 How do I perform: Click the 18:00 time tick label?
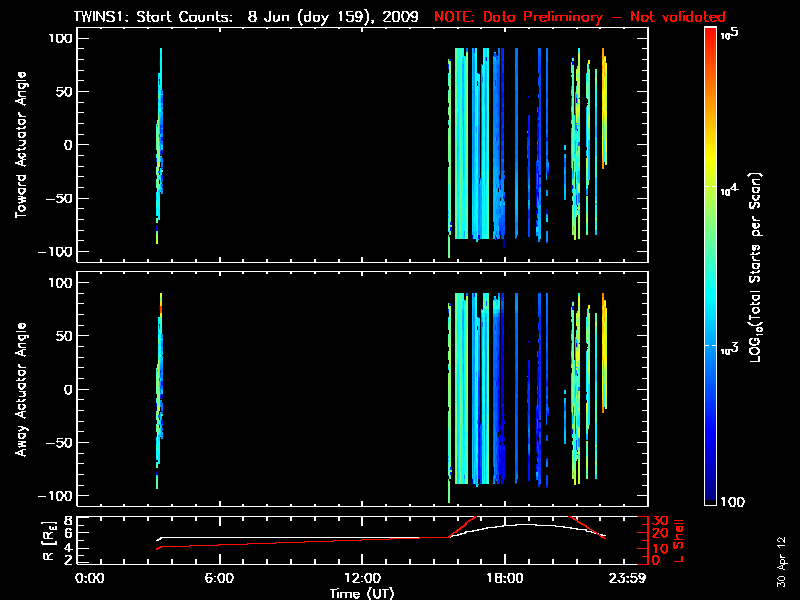tap(504, 578)
